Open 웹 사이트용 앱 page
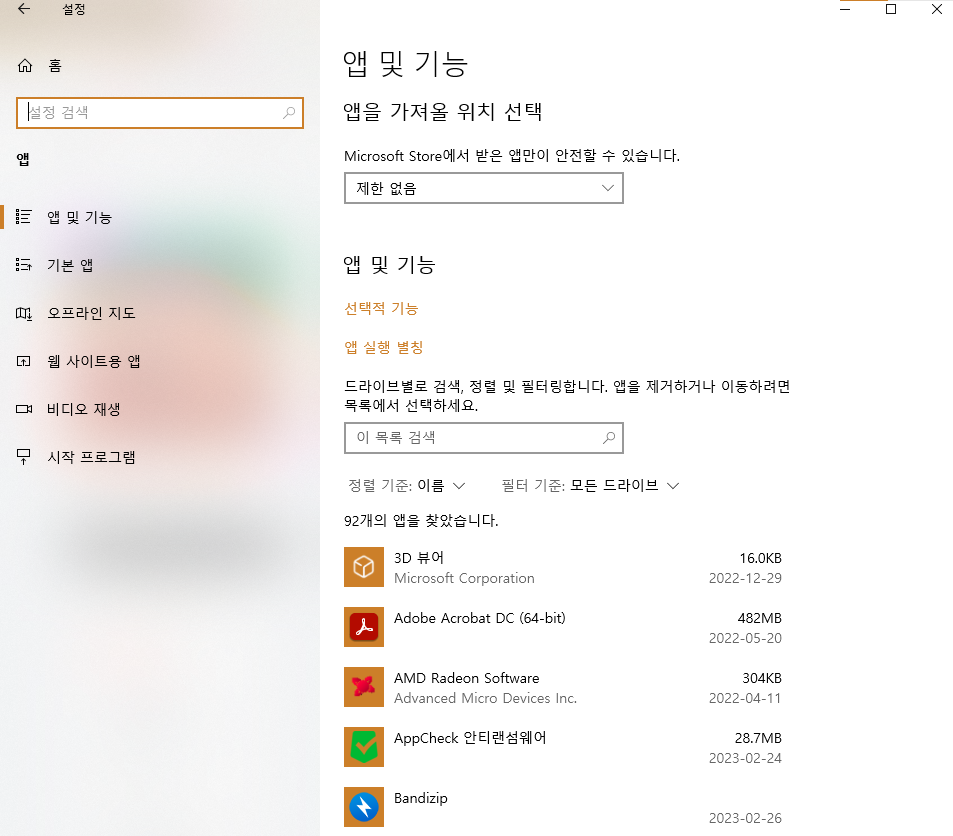 (x=94, y=361)
